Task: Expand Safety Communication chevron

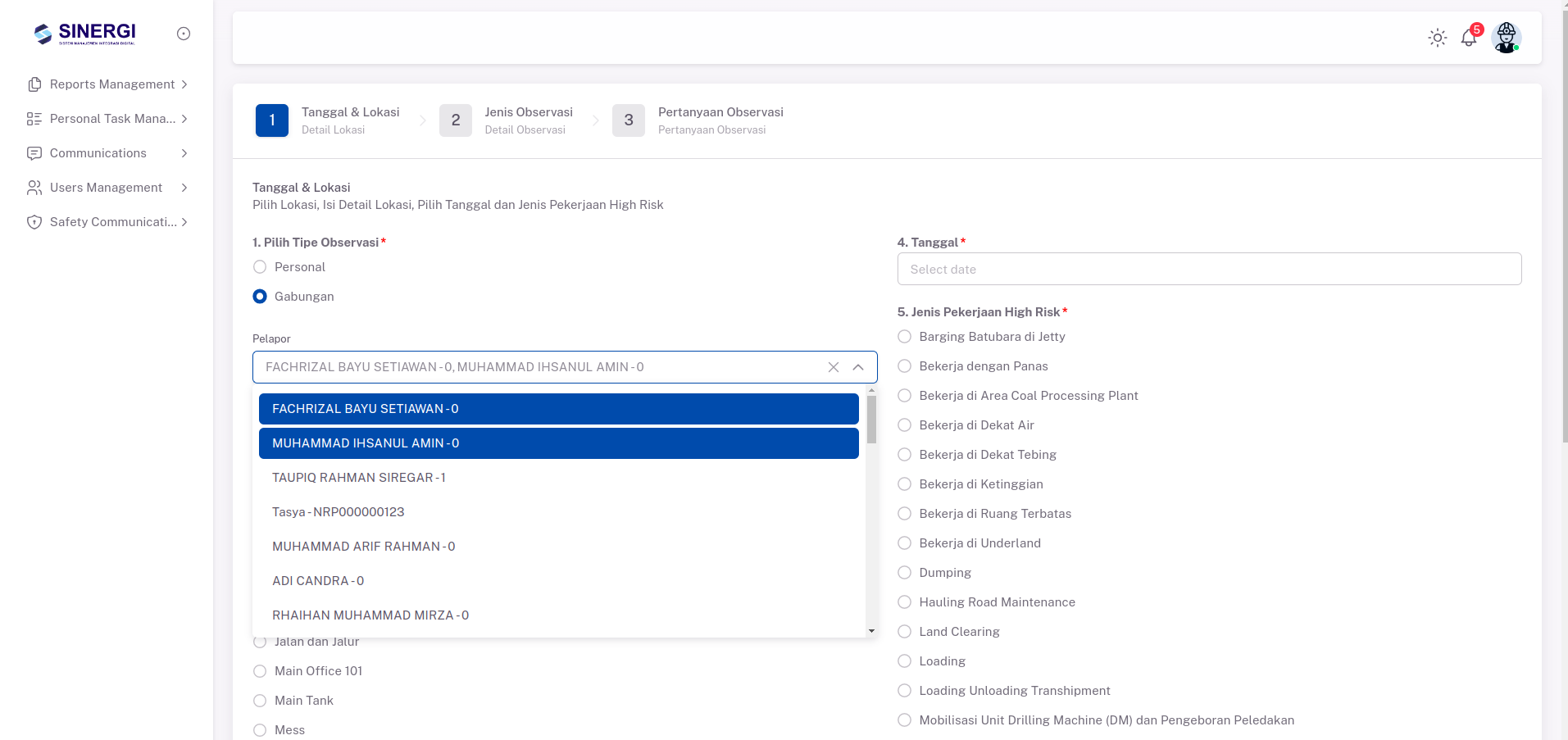Action: click(x=184, y=222)
